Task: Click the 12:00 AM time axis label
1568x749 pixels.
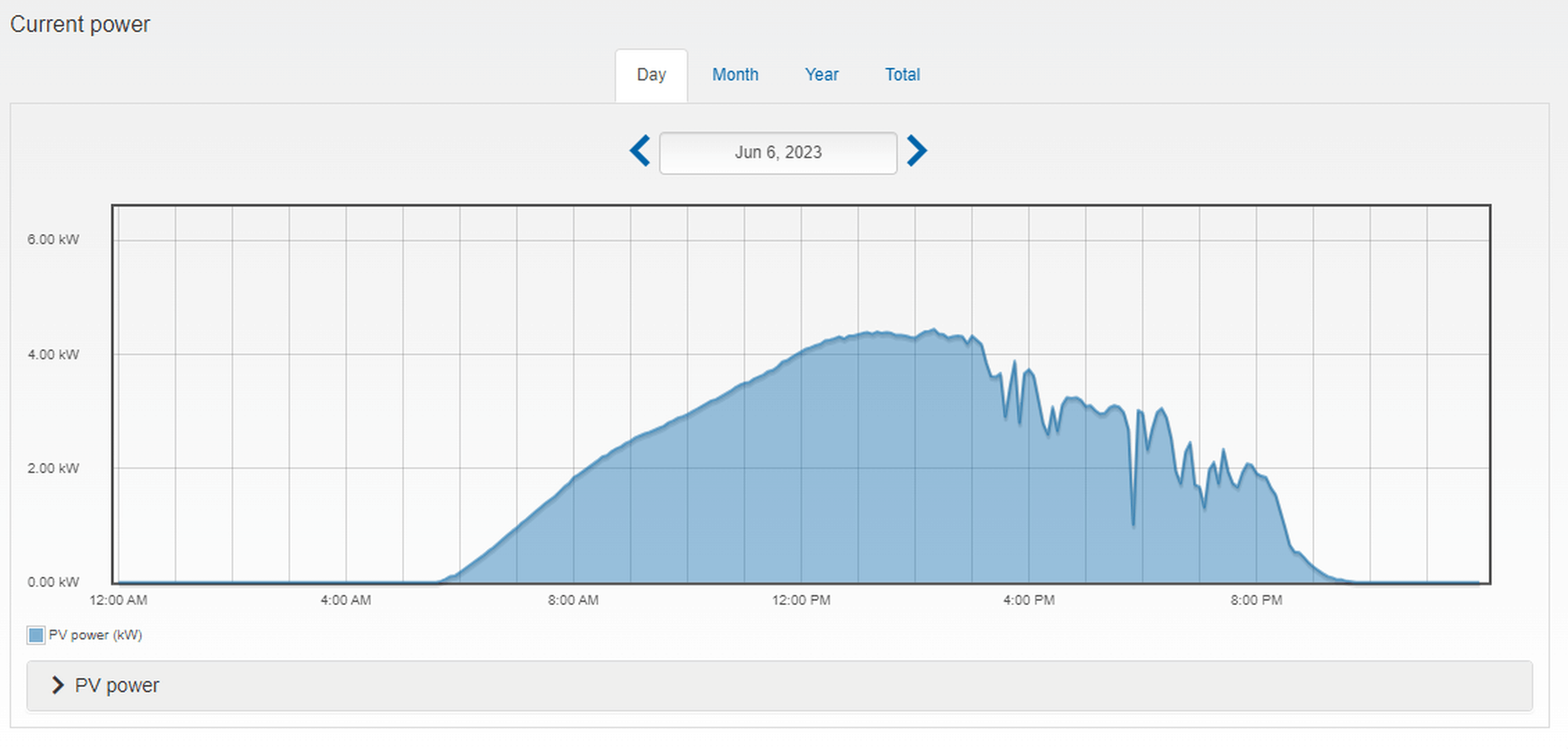Action: coord(118,600)
